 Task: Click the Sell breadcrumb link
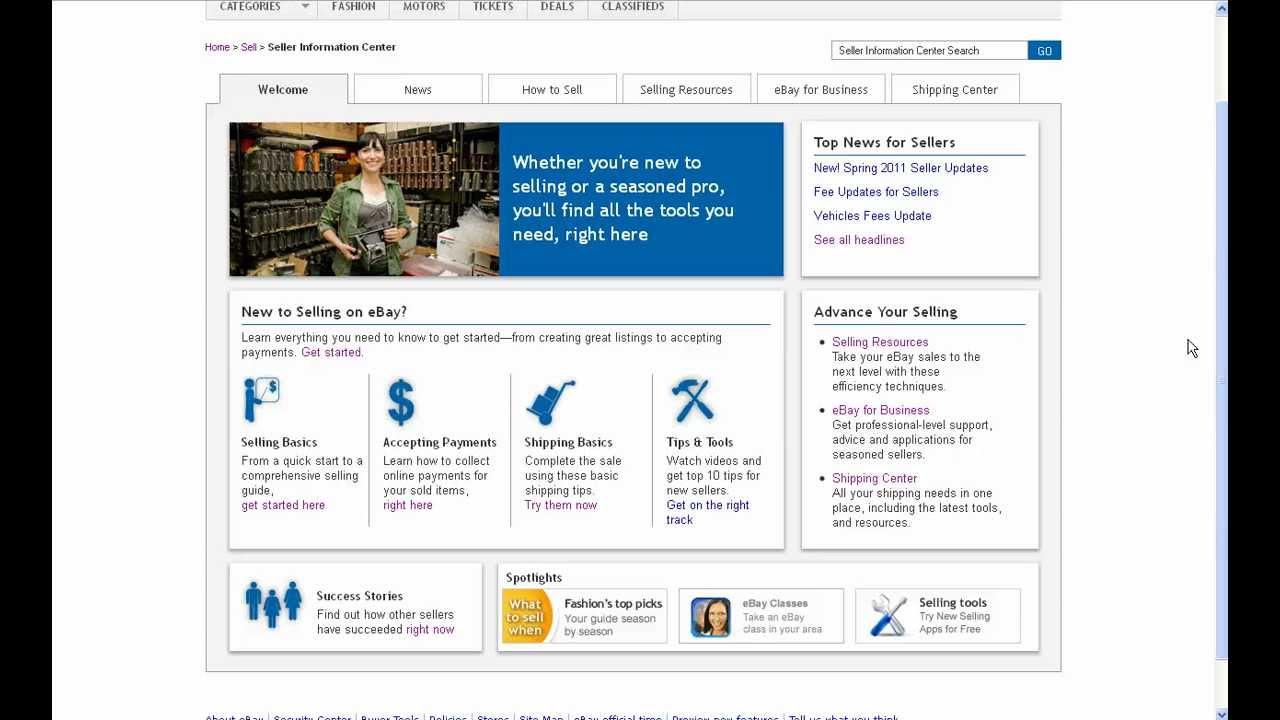[249, 47]
